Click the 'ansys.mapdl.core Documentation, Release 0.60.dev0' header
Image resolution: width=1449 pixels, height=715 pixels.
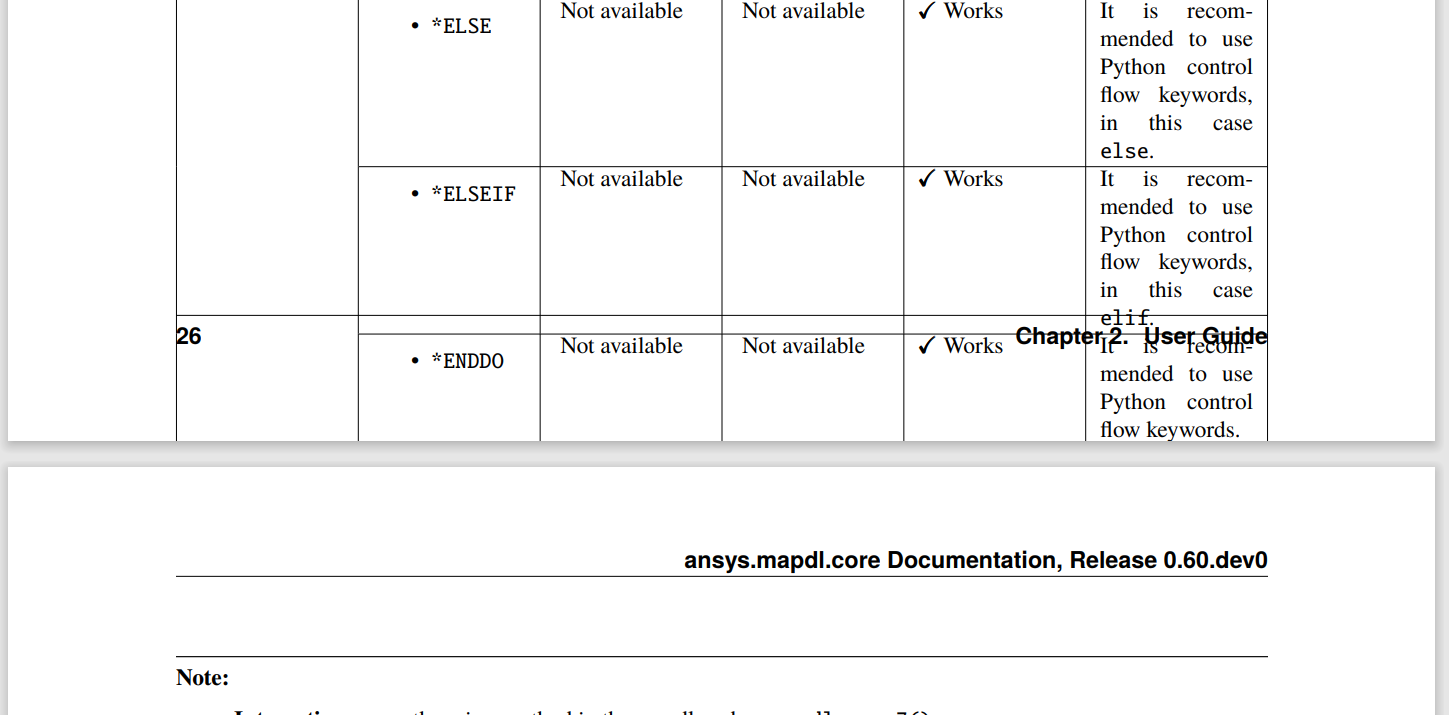coord(976,560)
